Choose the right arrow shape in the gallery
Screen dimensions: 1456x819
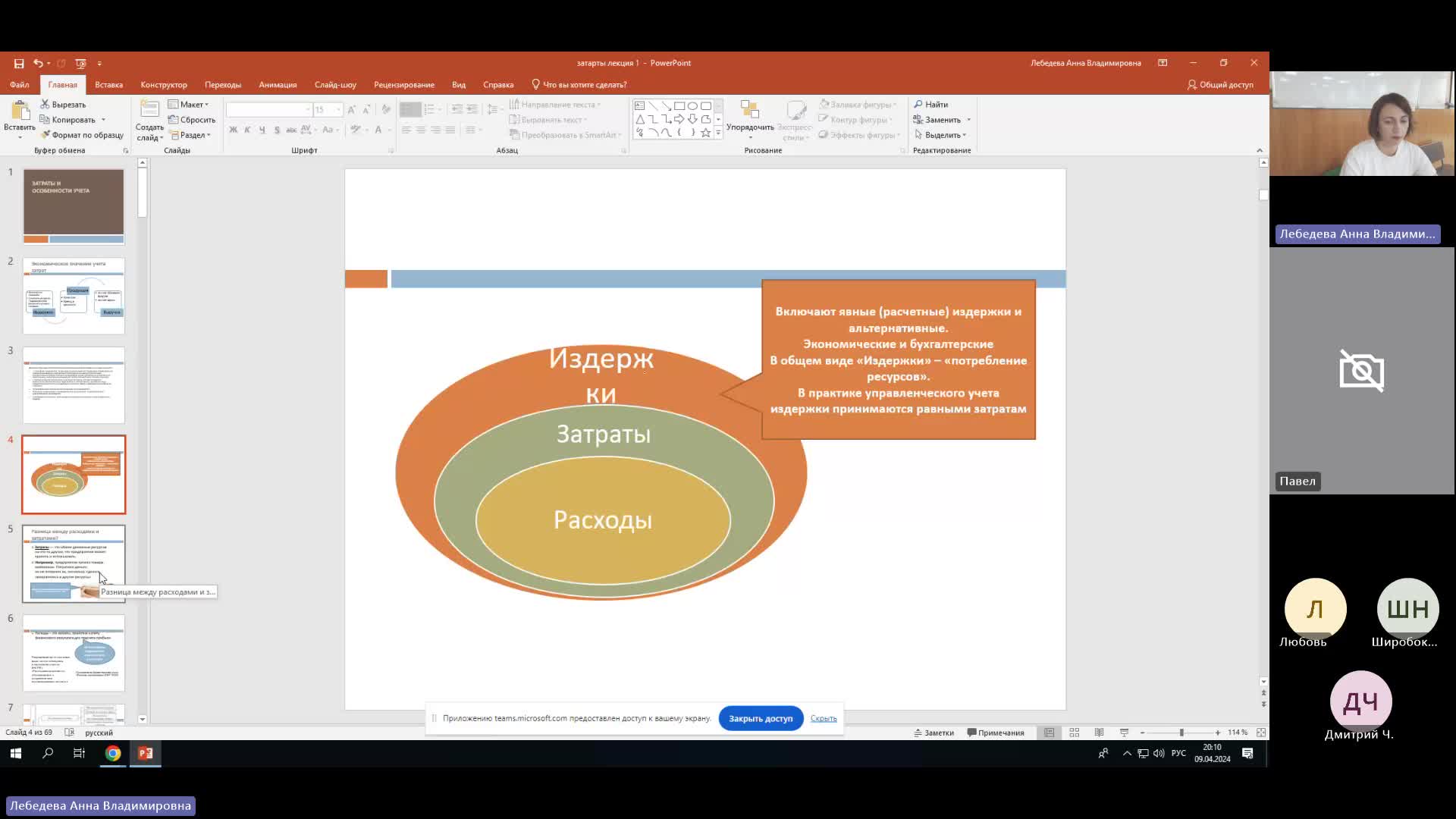point(679,119)
